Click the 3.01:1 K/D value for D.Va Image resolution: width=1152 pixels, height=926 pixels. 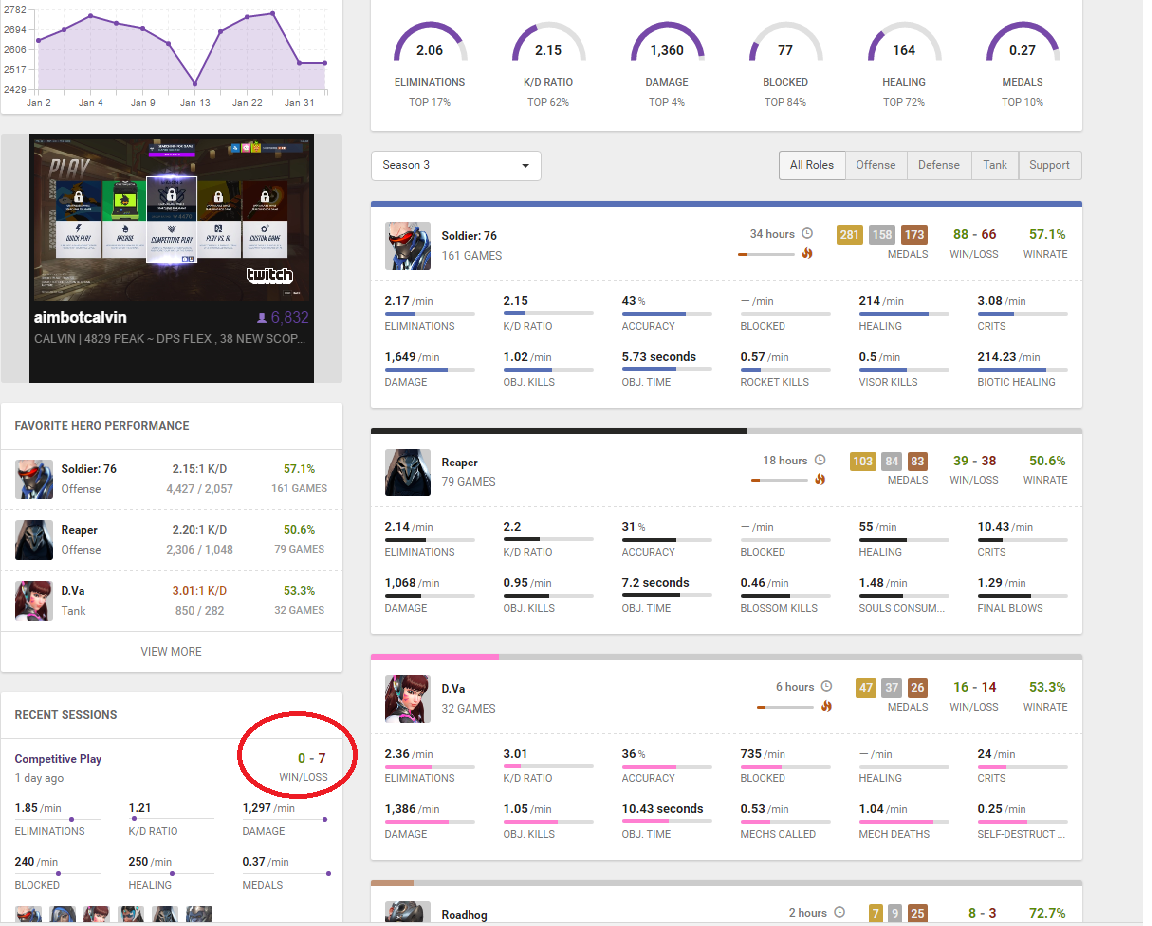point(200,591)
